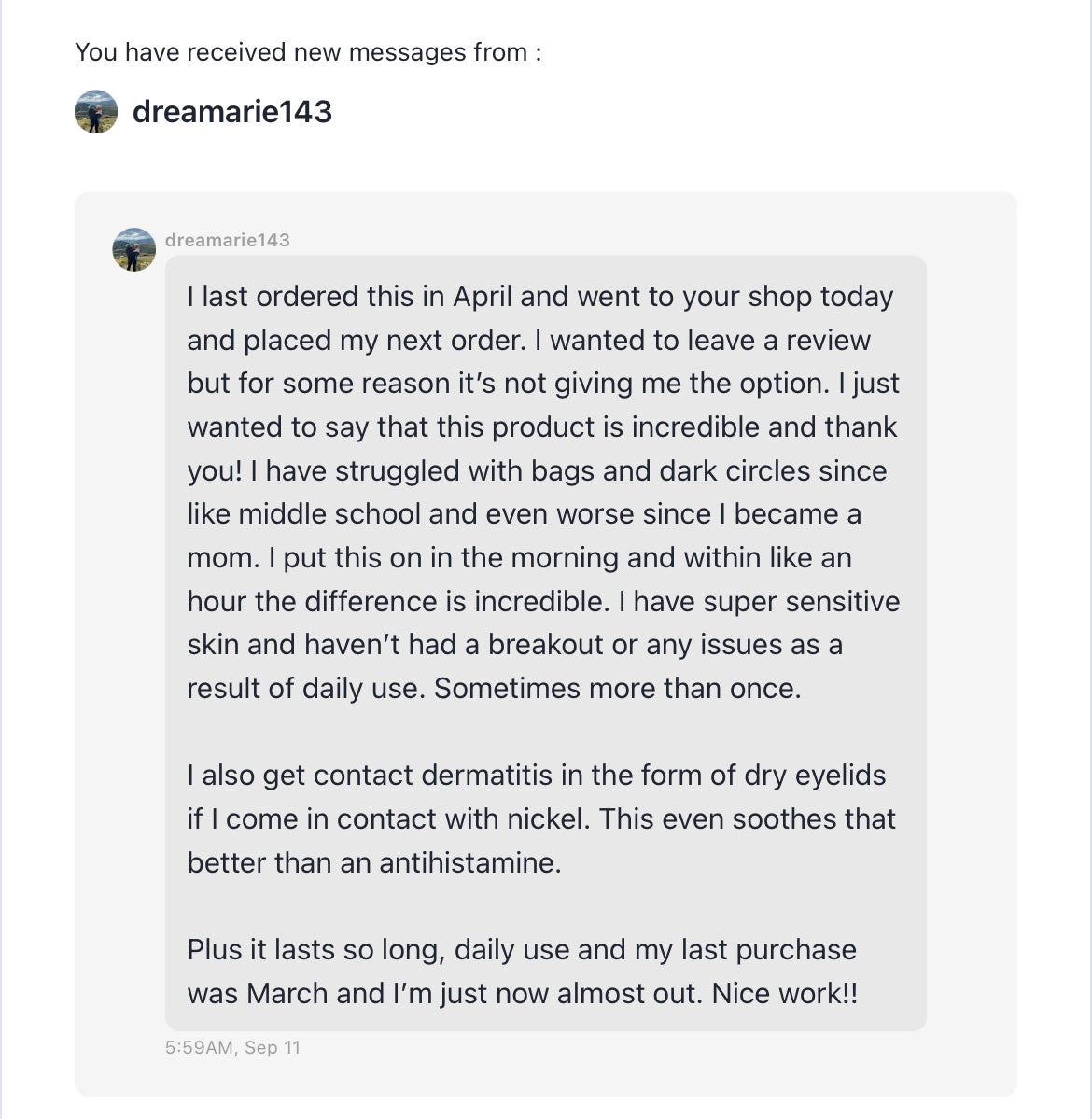Click the line starting "Plus it lasts so long"
This screenshot has height=1119, width=1092.
click(521, 950)
